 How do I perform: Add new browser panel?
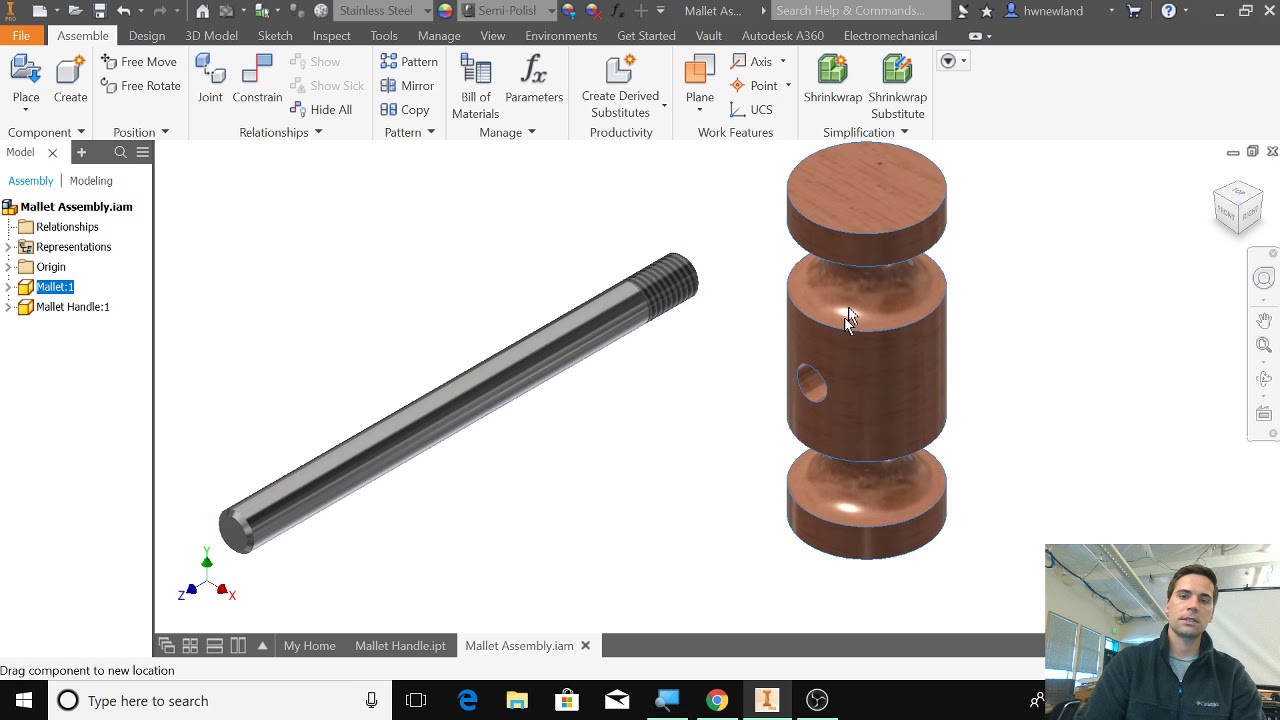pyautogui.click(x=81, y=152)
